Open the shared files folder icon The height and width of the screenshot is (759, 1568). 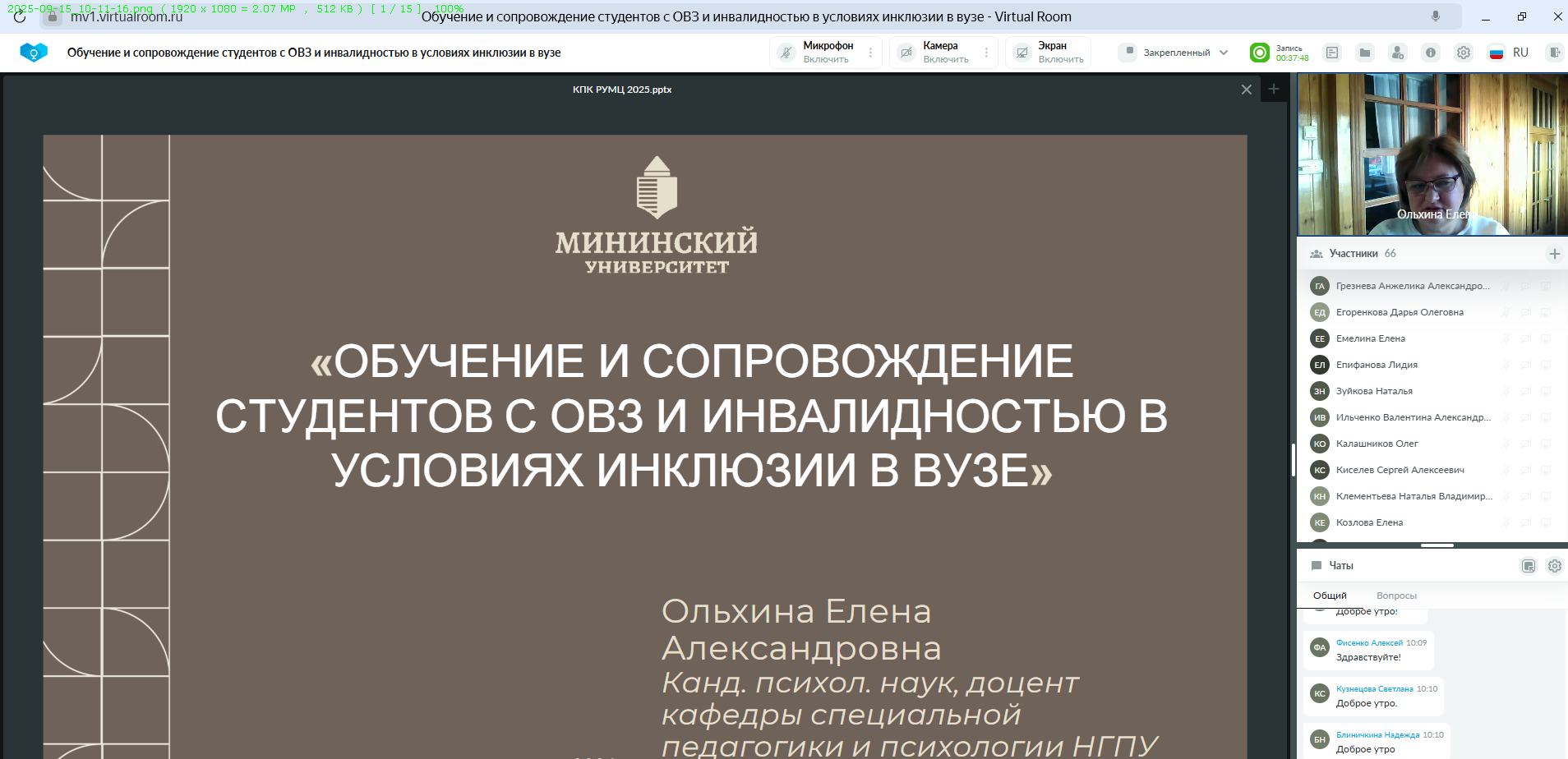1365,53
